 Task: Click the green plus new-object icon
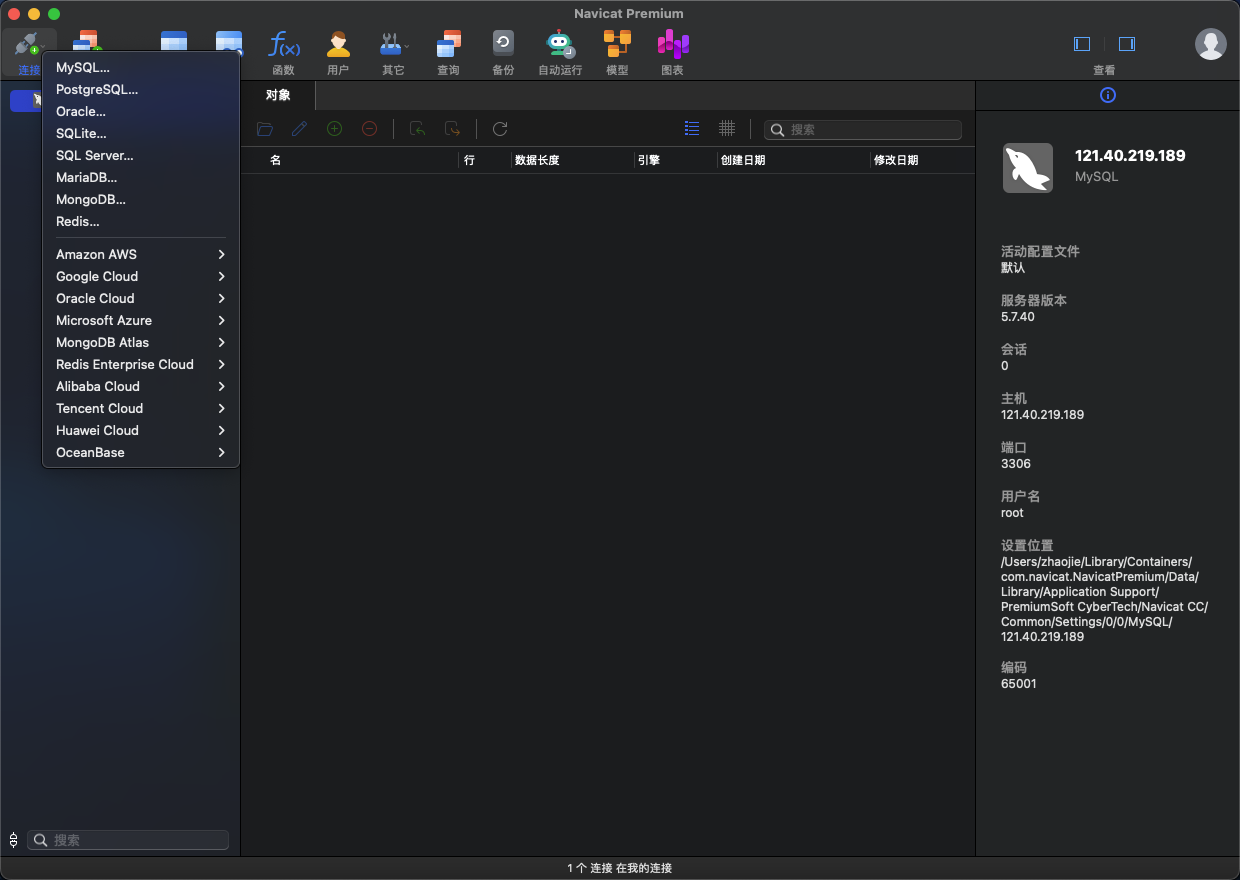pyautogui.click(x=335, y=129)
